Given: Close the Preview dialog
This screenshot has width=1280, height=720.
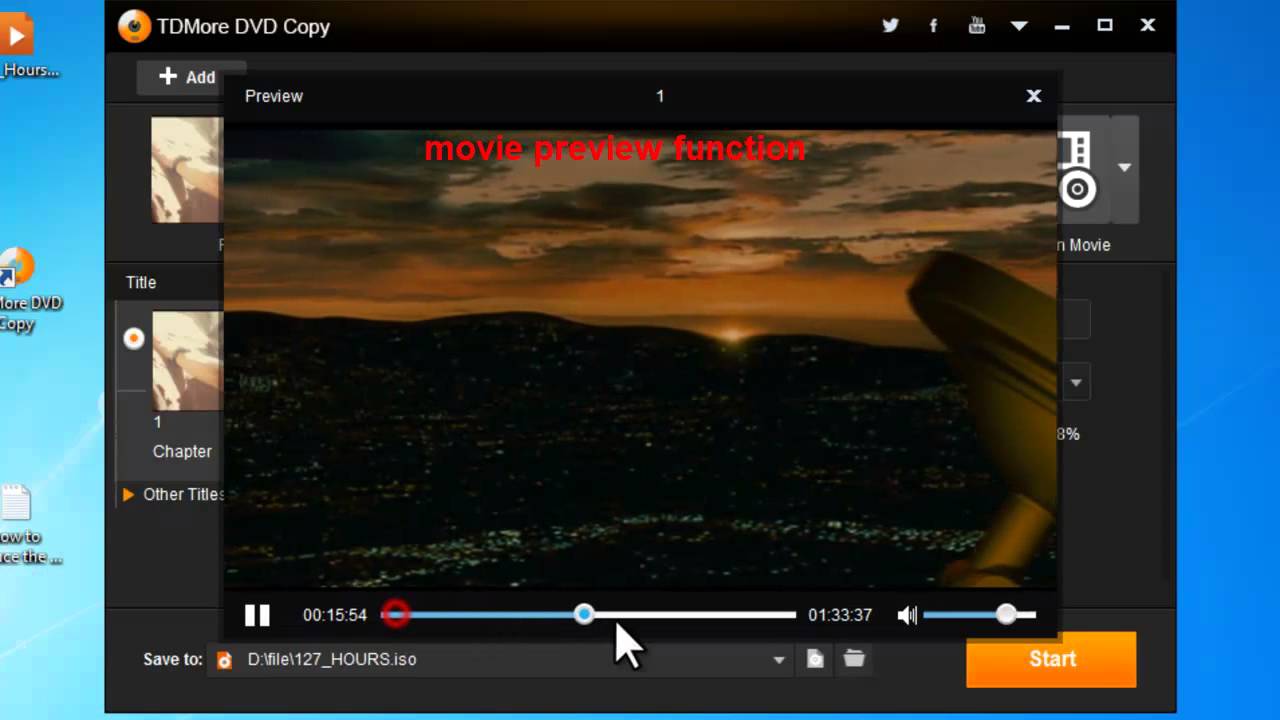Looking at the screenshot, I should click(1034, 96).
